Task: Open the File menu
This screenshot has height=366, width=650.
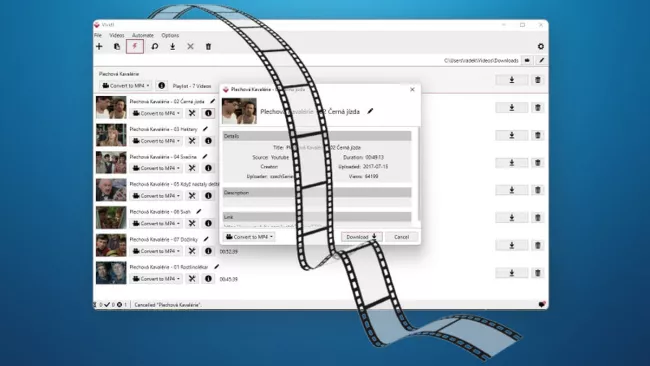Action: pos(98,35)
